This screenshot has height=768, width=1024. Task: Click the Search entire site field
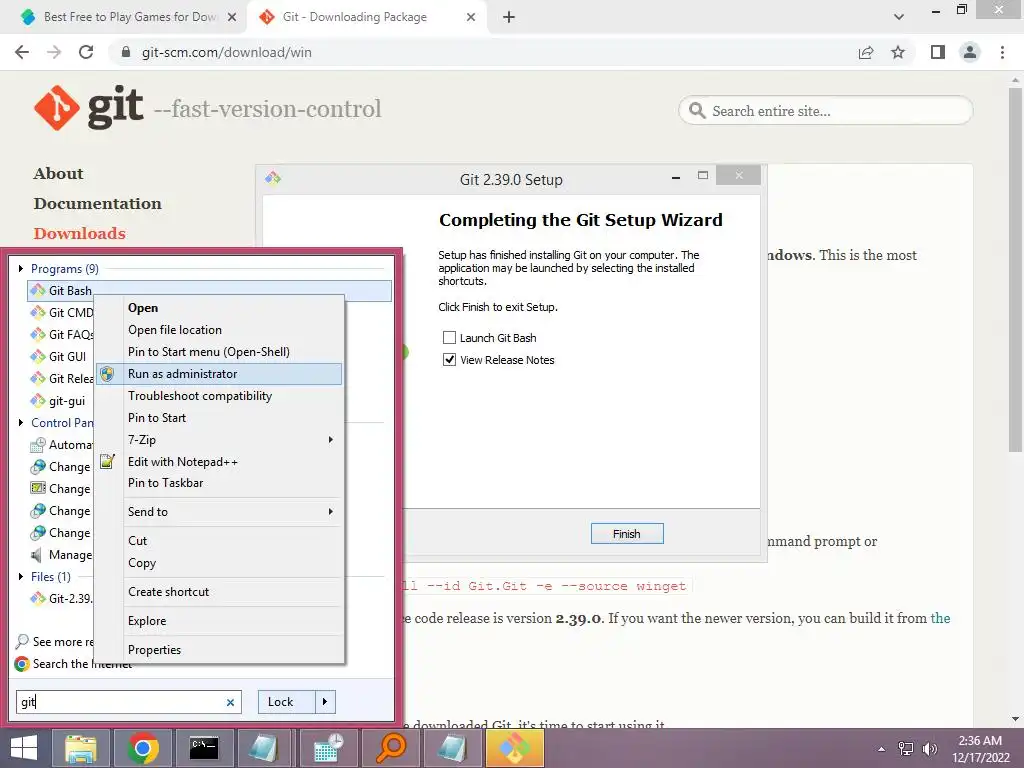(825, 111)
